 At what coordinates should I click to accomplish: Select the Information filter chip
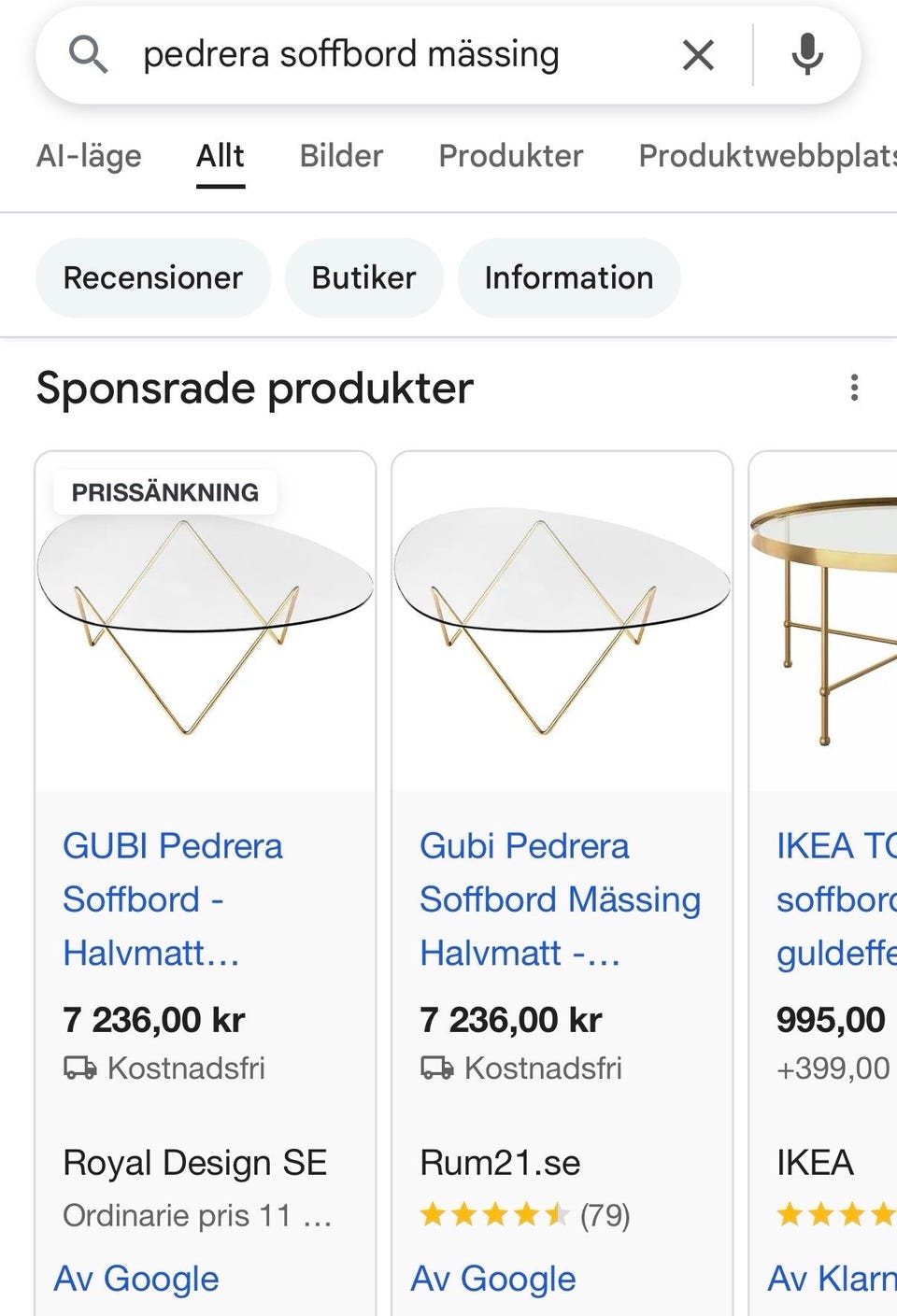click(568, 278)
